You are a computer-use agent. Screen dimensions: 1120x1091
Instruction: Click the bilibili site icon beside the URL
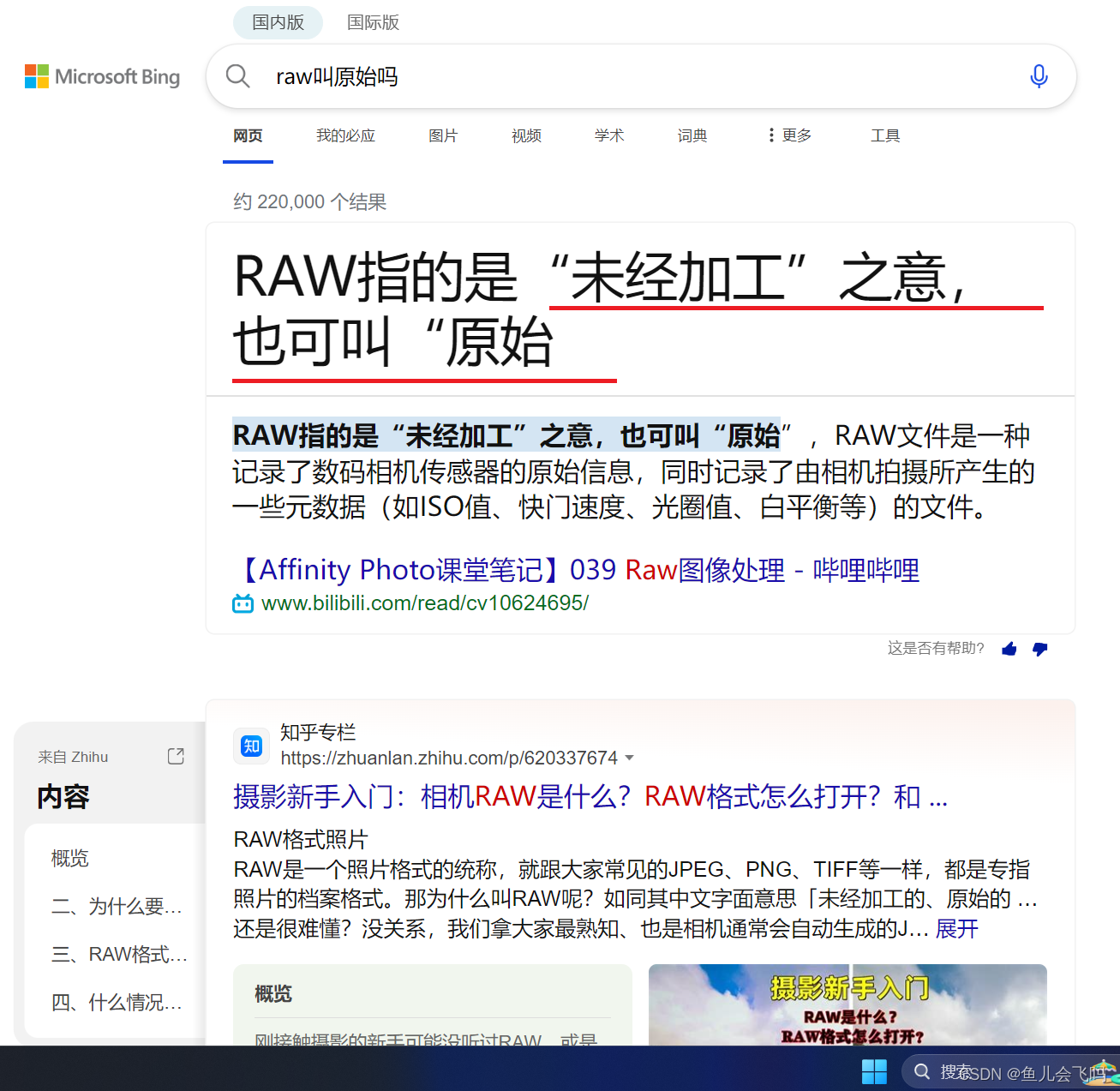[x=243, y=602]
